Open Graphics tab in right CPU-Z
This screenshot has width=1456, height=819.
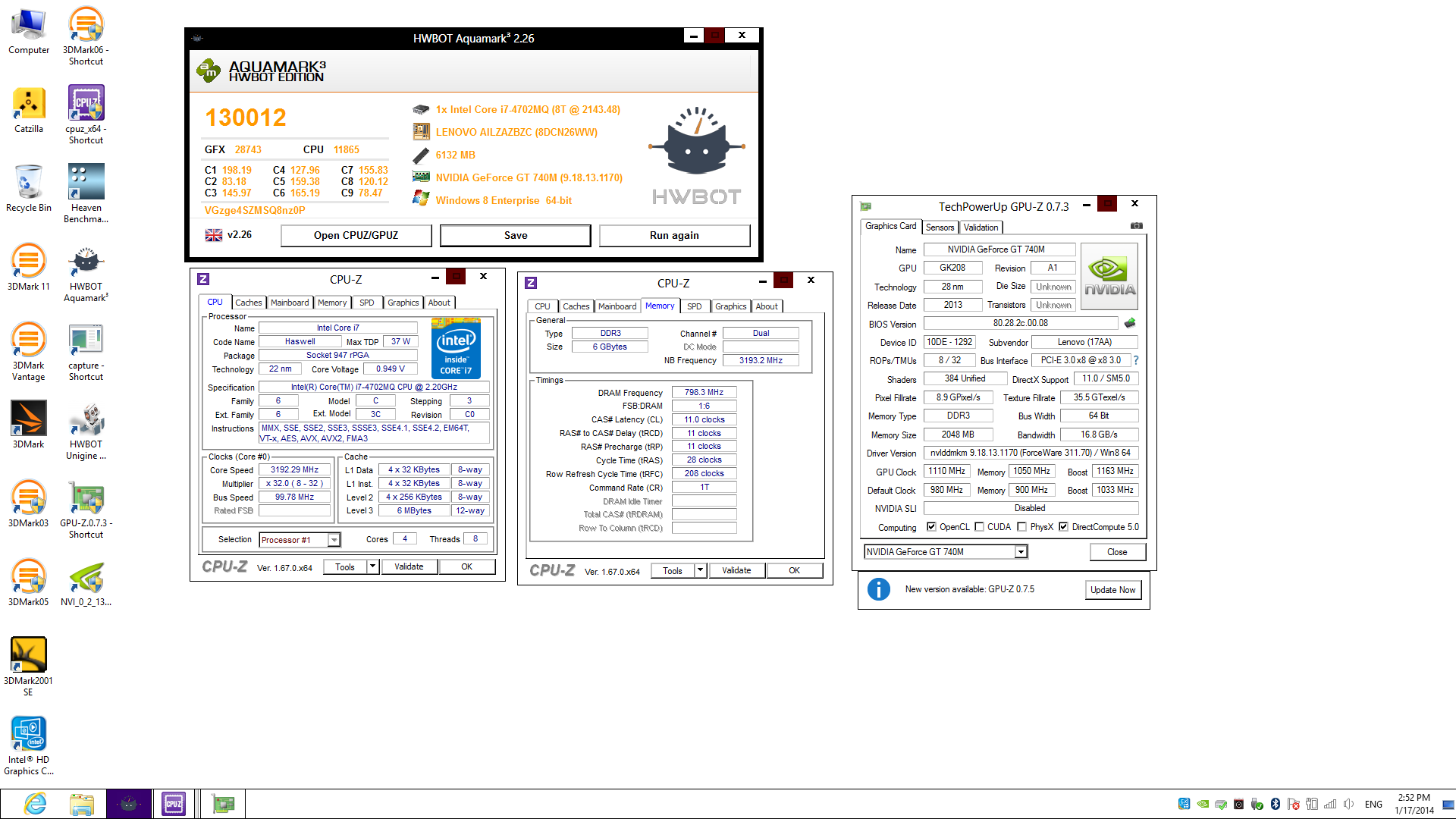pyautogui.click(x=730, y=306)
